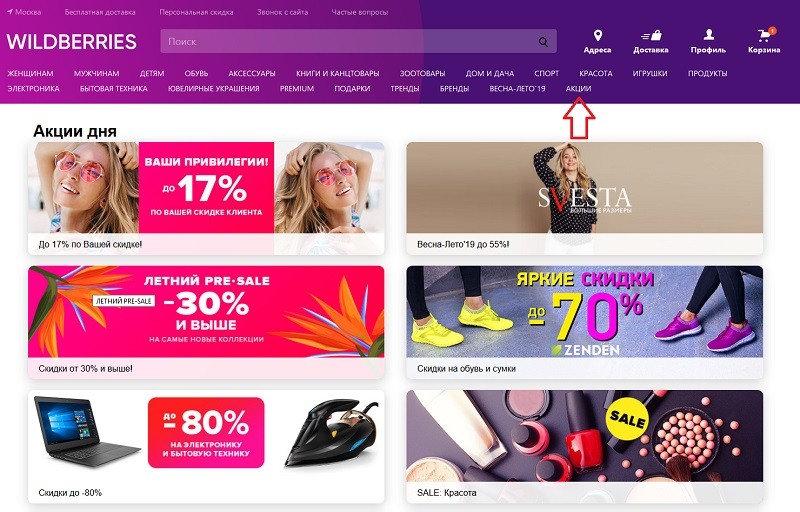Open the Zenden 70% shoes banner
The image size is (800, 512).
(585, 322)
